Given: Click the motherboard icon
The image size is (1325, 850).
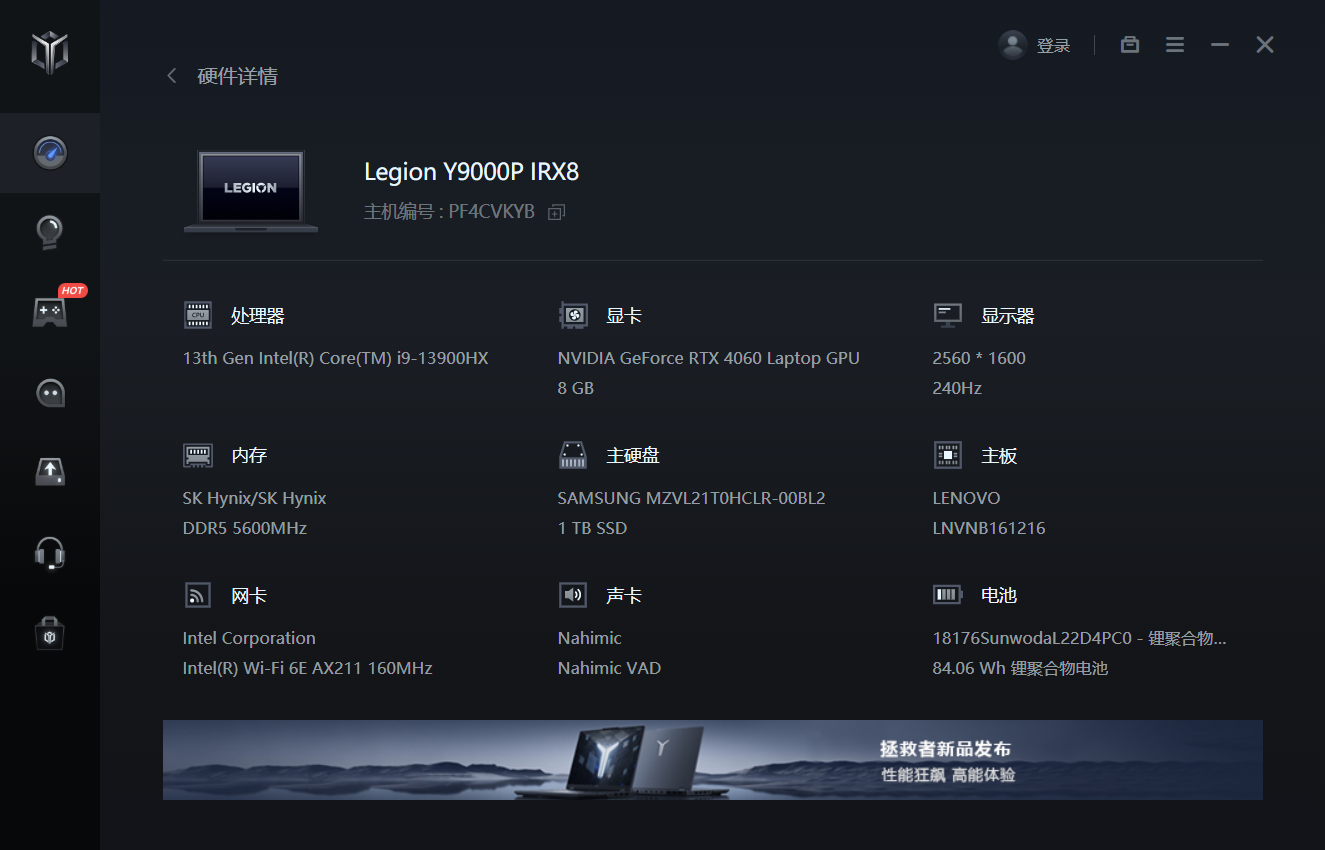Looking at the screenshot, I should pos(947,455).
